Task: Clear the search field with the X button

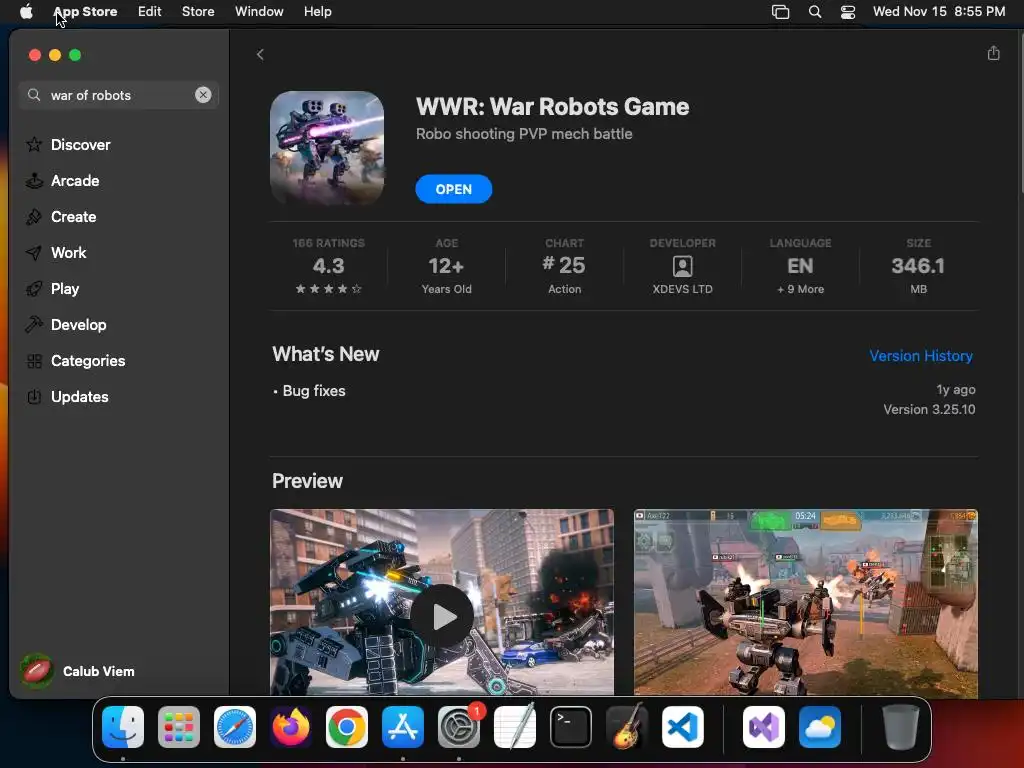Action: pos(203,95)
